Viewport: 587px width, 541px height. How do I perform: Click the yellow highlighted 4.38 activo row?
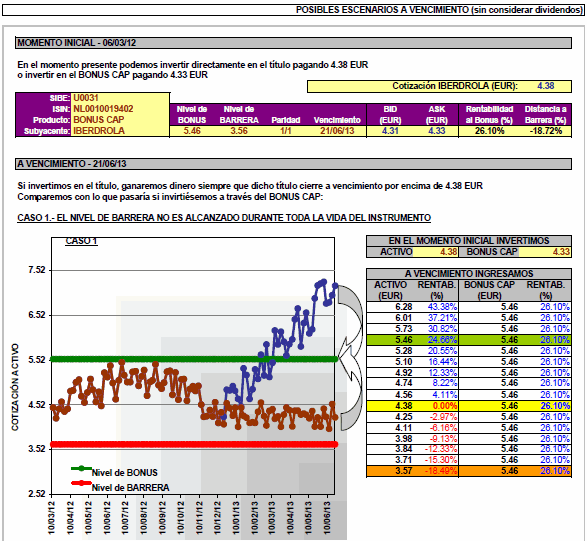[469, 406]
